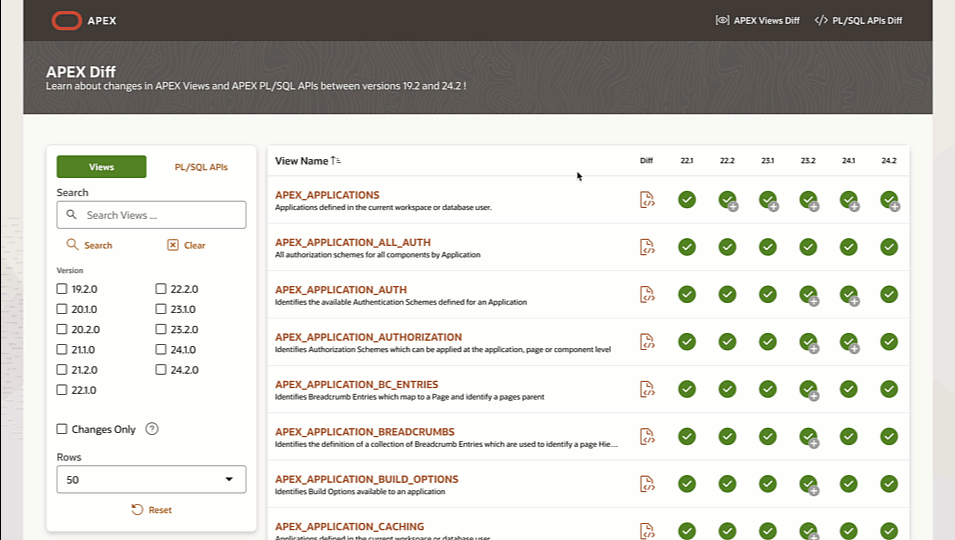The width and height of the screenshot is (955, 540).
Task: Check the 21.2.0 version checkbox
Action: 62,370
